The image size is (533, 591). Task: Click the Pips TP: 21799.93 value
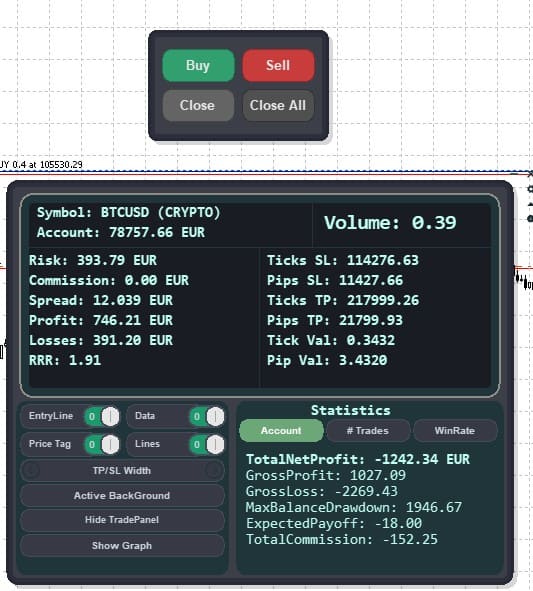coord(335,320)
